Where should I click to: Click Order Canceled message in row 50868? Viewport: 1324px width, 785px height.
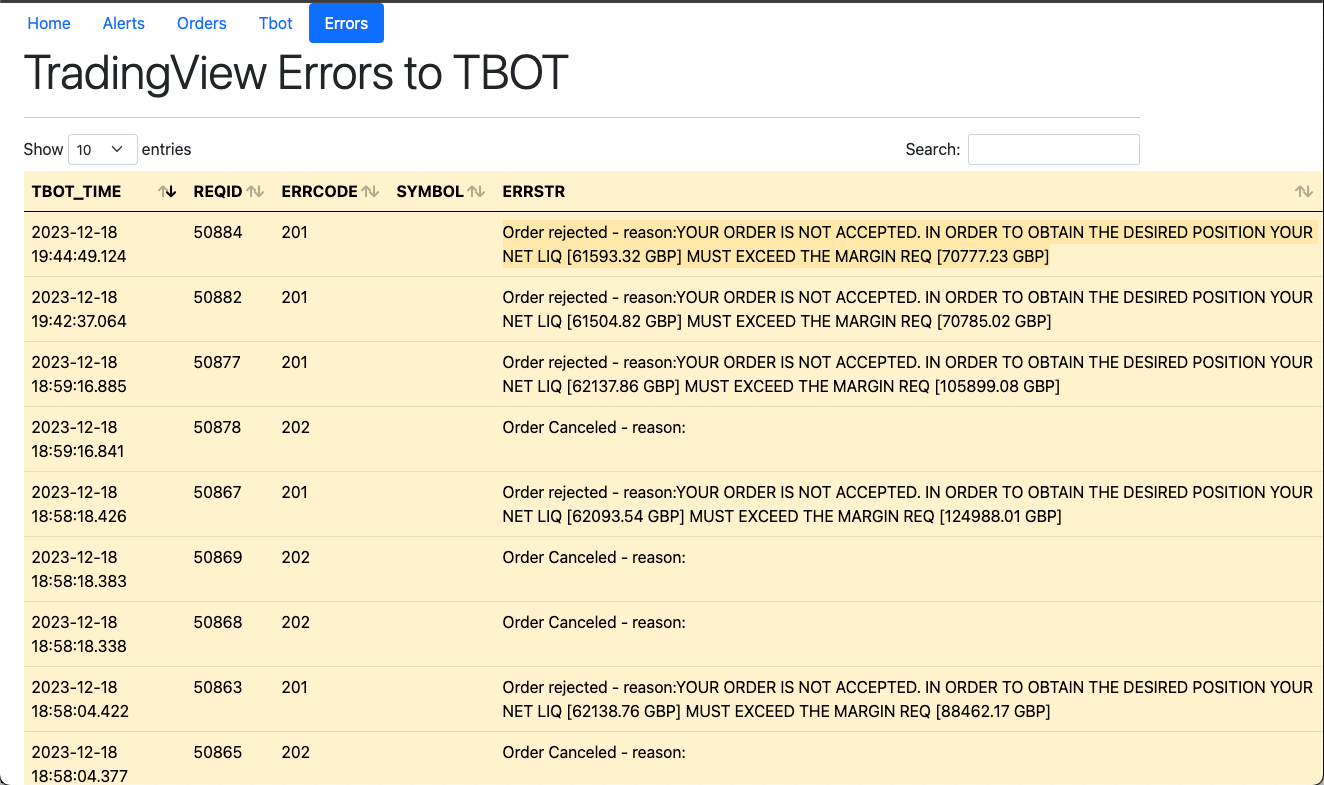click(594, 622)
